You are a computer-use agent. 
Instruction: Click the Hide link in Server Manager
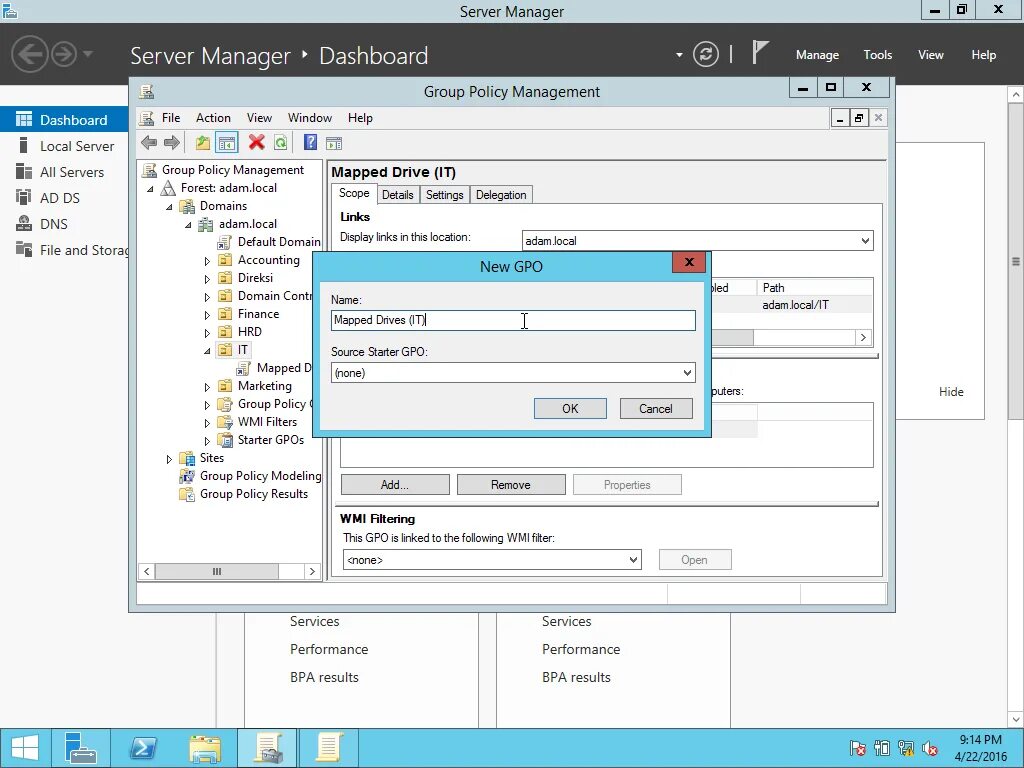(951, 391)
